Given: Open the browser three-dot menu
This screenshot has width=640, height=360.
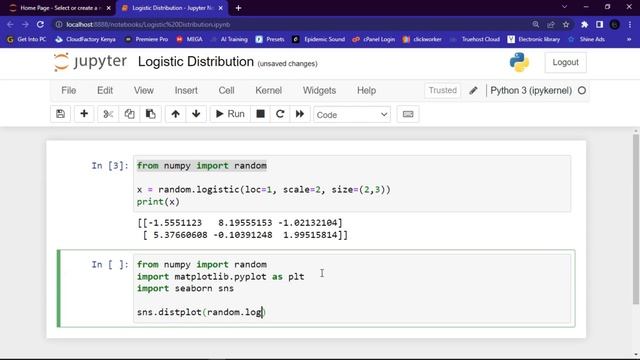Looking at the screenshot, I should (629, 24).
